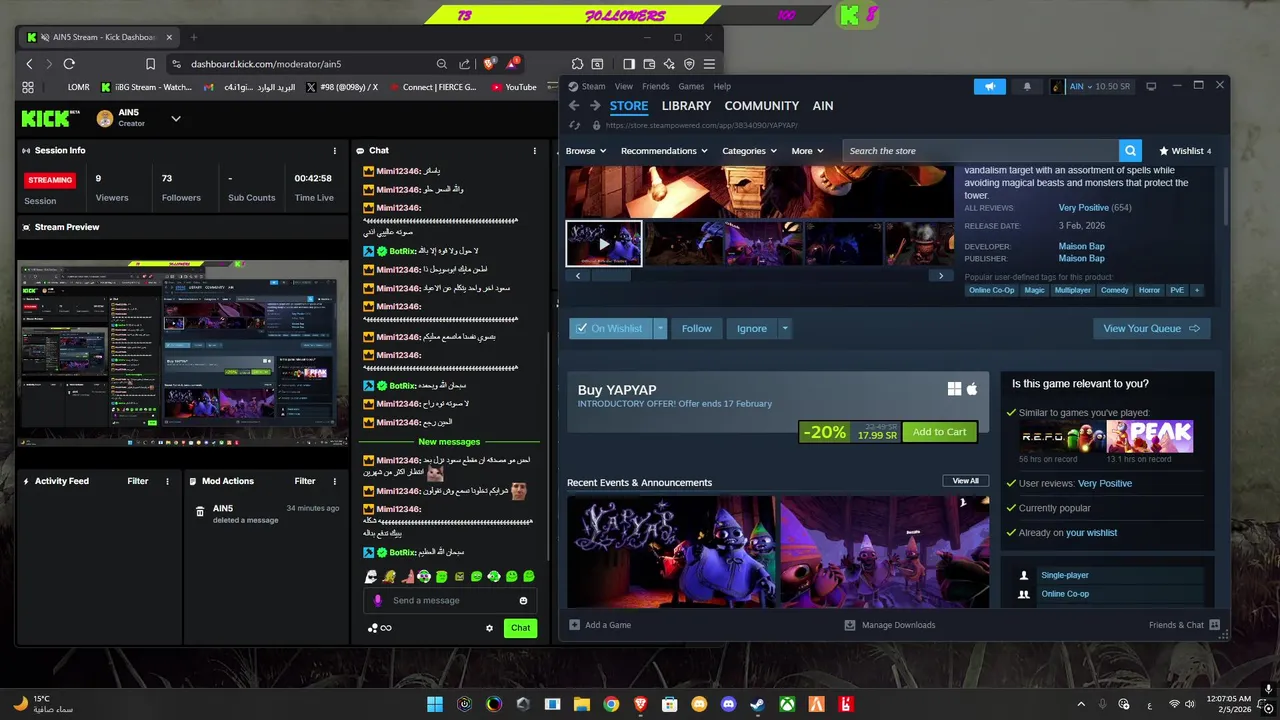Open Wishlist link in Steam store bar
The height and width of the screenshot is (720, 1280).
click(1185, 151)
